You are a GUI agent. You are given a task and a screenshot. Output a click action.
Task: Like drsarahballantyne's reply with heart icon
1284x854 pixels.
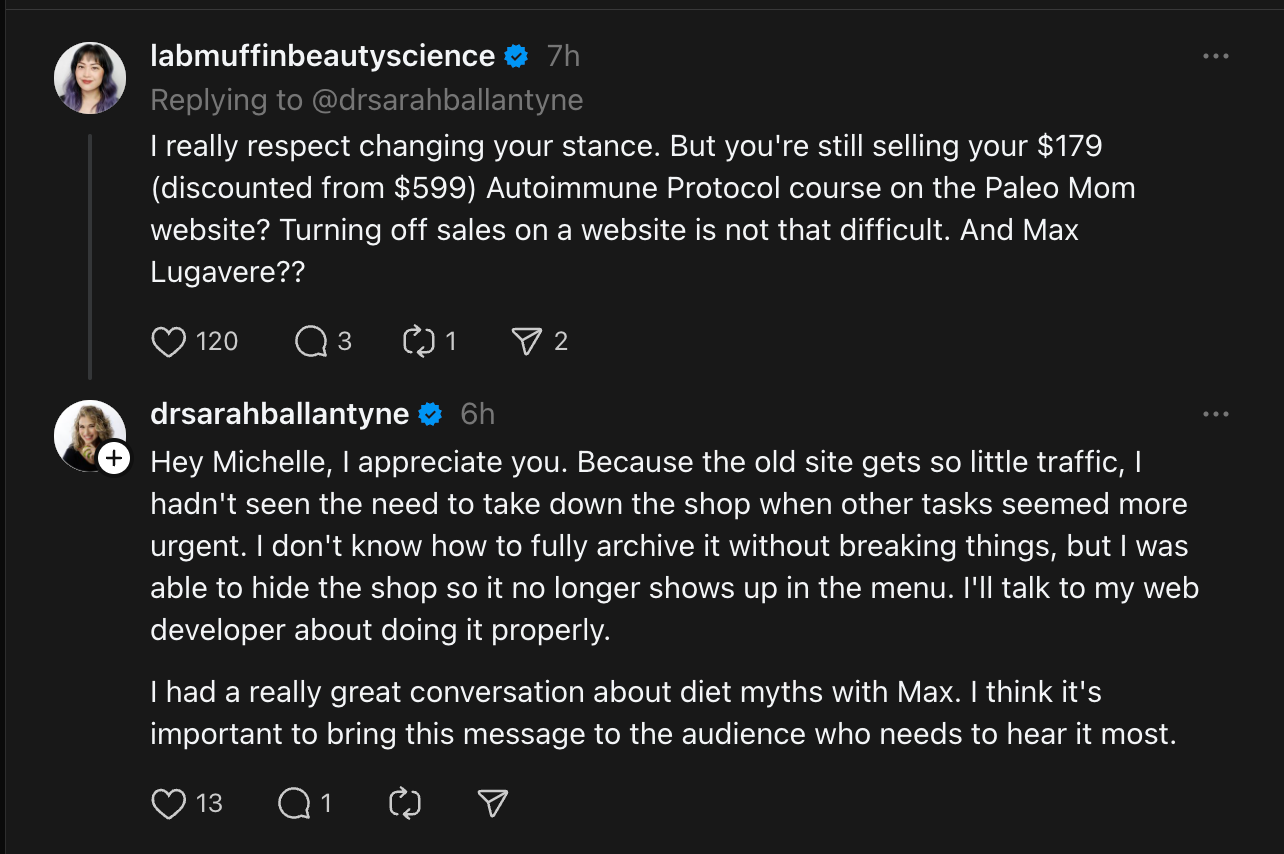point(169,803)
